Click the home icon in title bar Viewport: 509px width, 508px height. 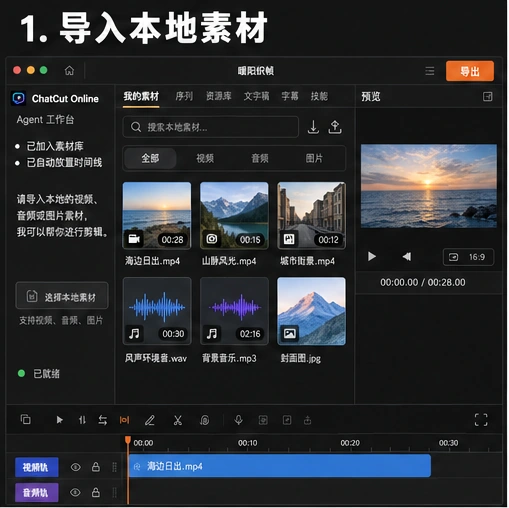coord(69,70)
